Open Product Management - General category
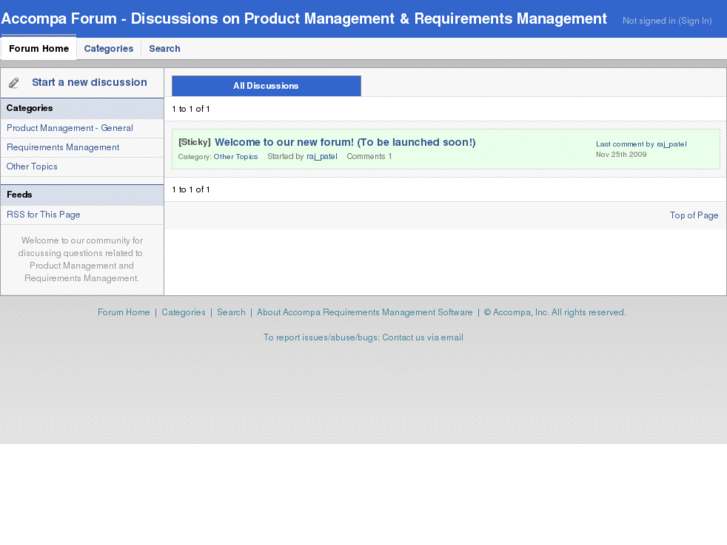Screen dimensions: 727x545 [x=70, y=128]
